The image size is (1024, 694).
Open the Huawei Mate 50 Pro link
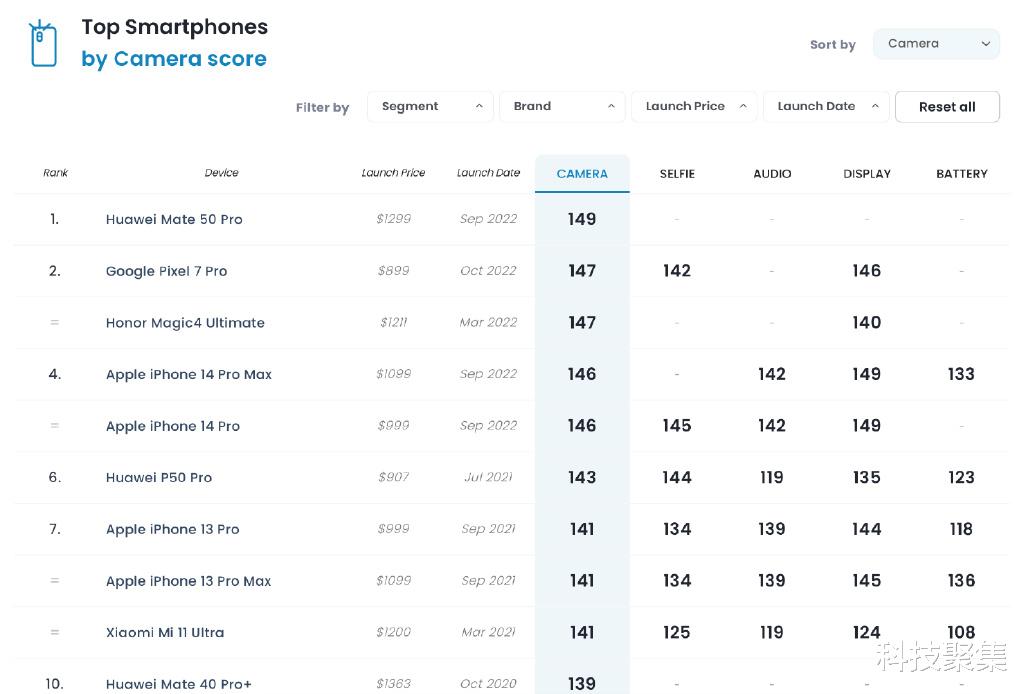[x=174, y=220]
